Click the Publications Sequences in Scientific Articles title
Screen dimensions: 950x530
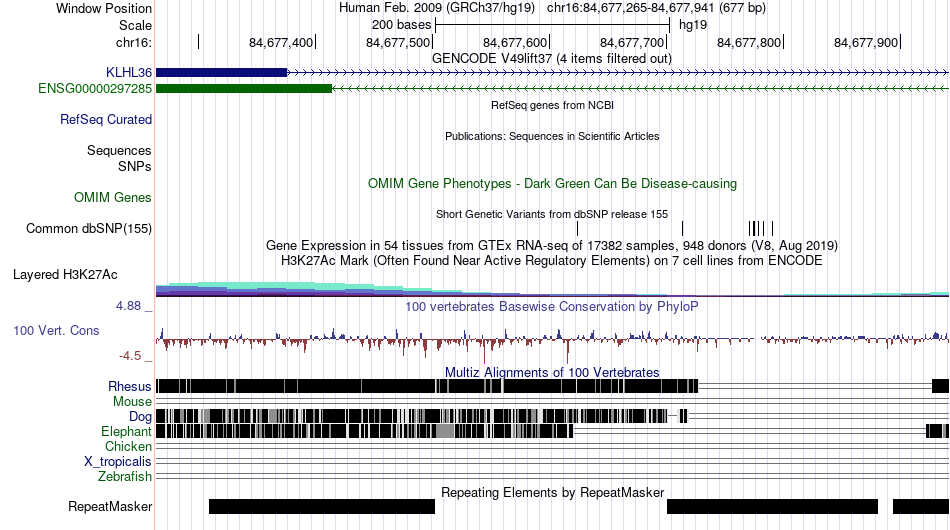click(x=552, y=136)
